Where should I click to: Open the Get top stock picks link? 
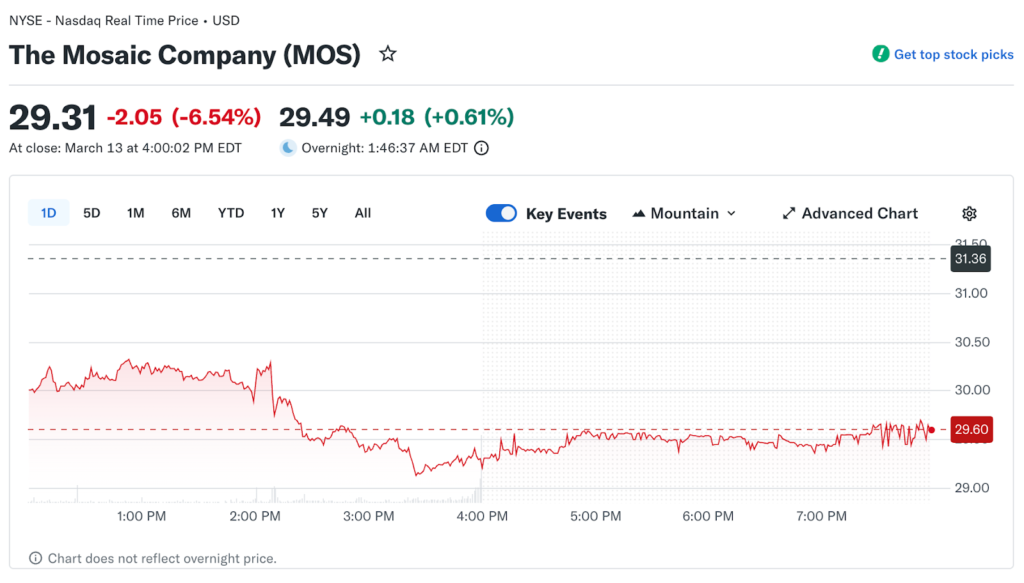953,55
